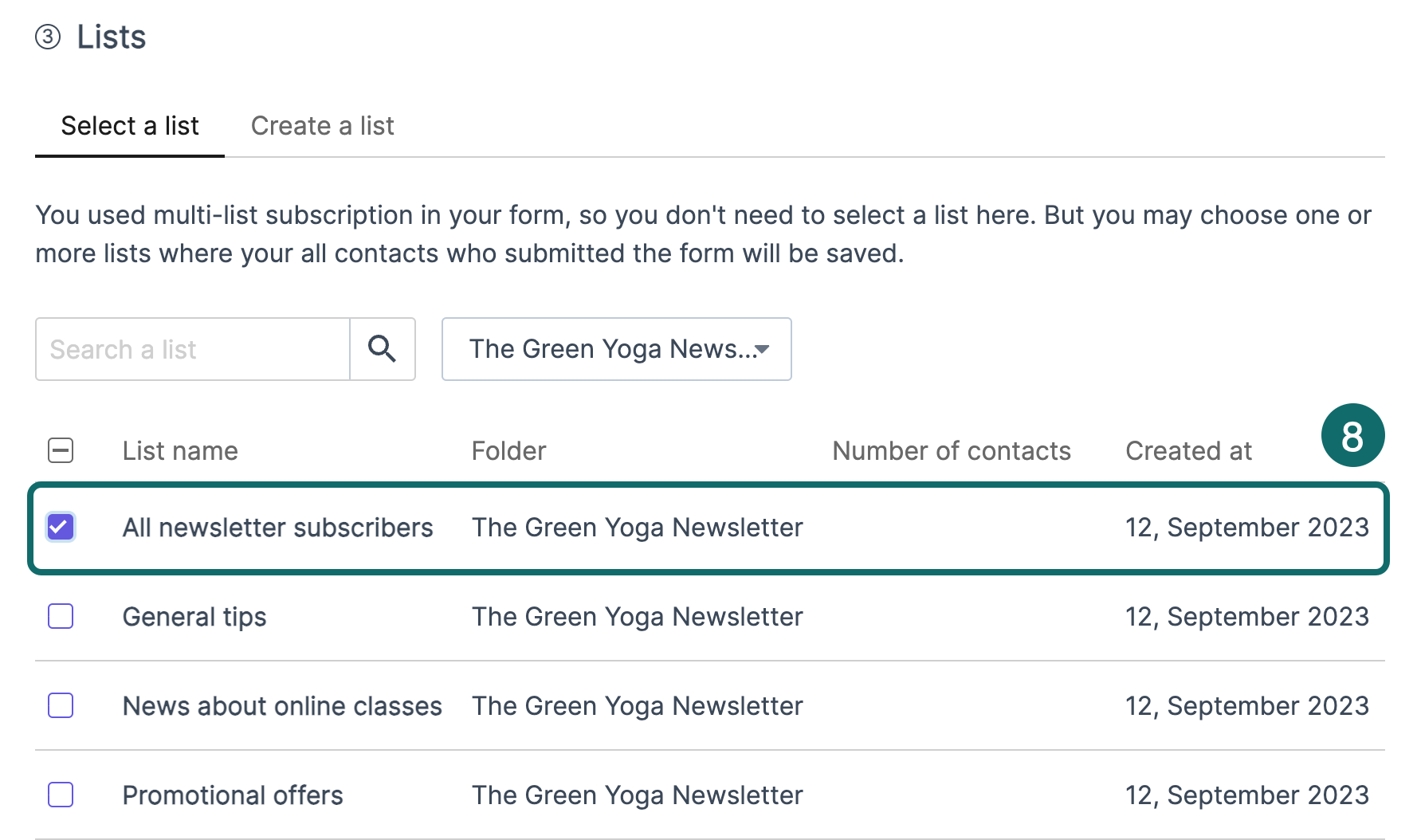Click the News about online classes row name
Screen dimensions: 1417x840
point(282,706)
